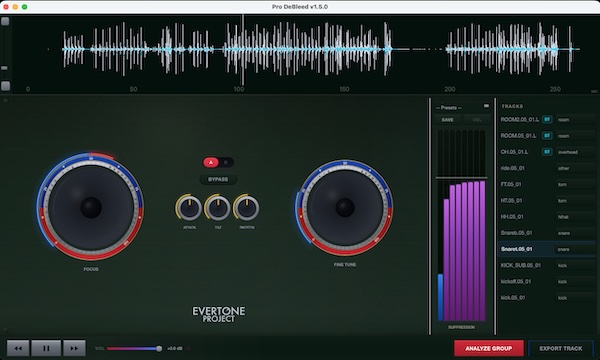Screen dimensions: 600x360
Task: Select the kickoff.05_01 track
Action: pyautogui.click(x=516, y=282)
